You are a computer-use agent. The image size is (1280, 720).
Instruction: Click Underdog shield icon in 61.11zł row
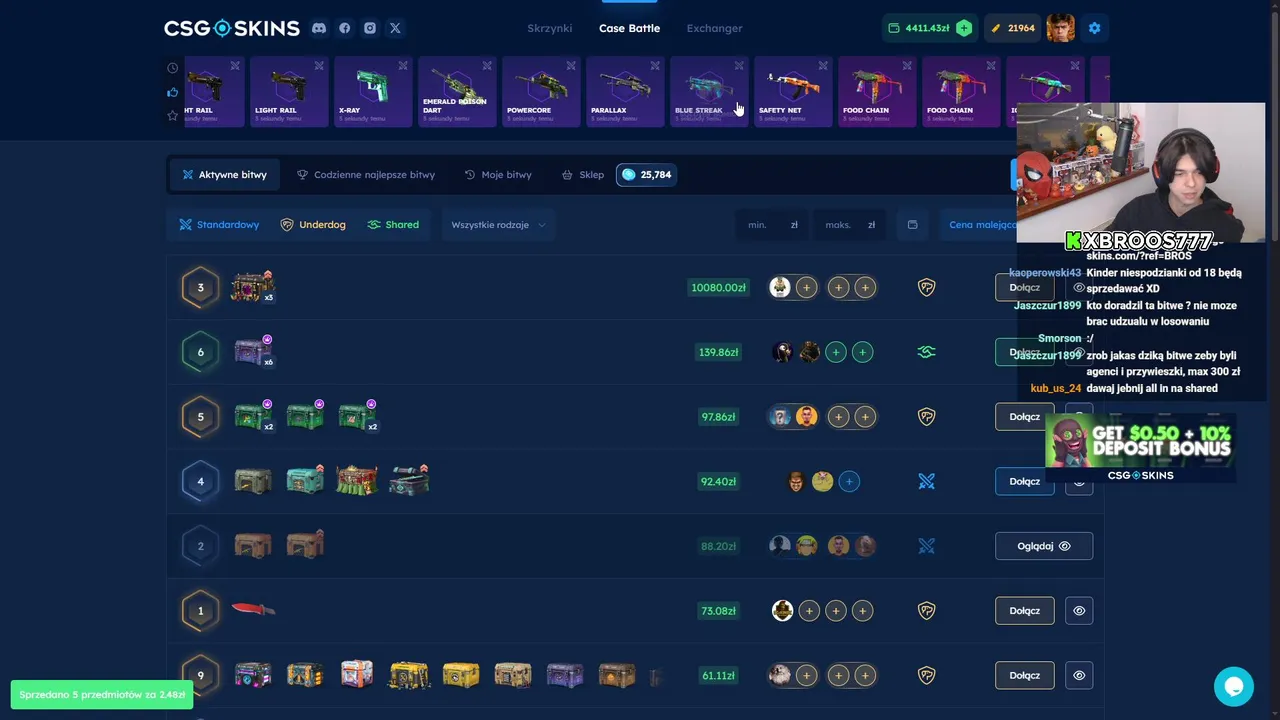926,676
